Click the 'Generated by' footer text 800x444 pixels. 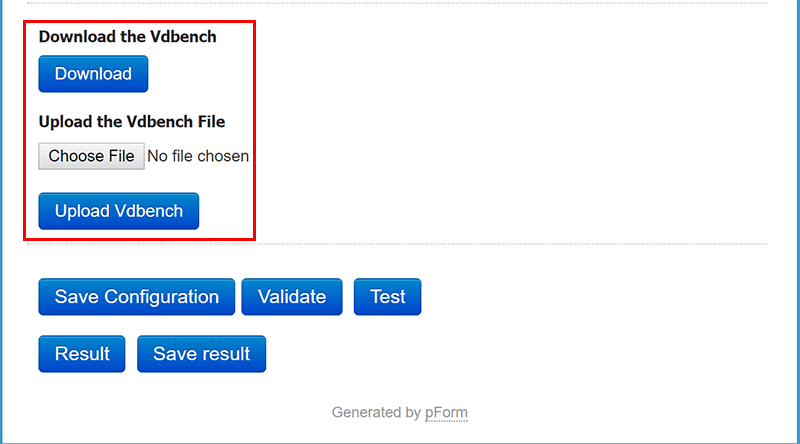point(376,412)
